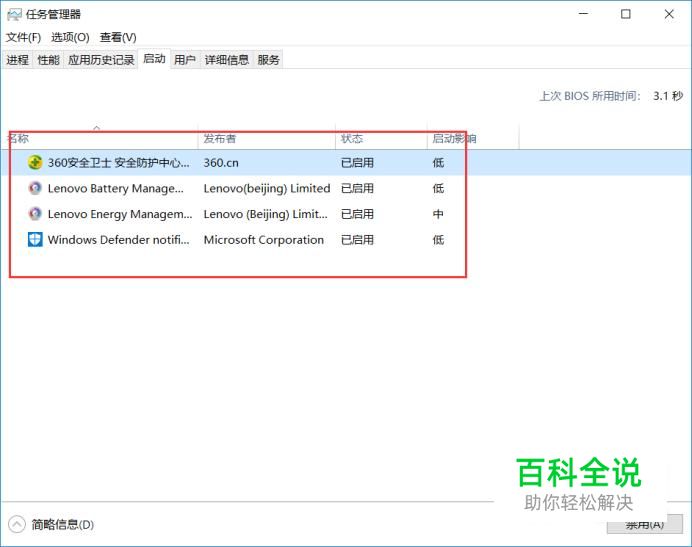Click the 低 impact value for Windows Defender
The height and width of the screenshot is (547, 692).
click(x=438, y=240)
